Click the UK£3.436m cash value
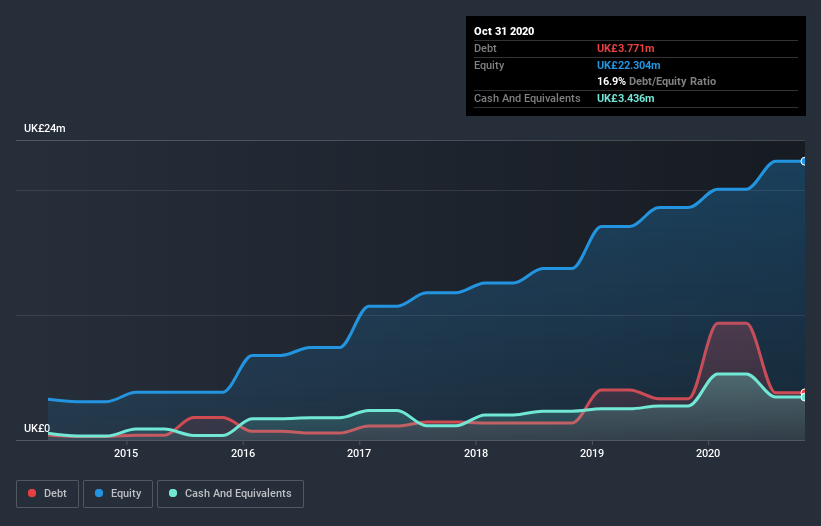 click(x=626, y=98)
